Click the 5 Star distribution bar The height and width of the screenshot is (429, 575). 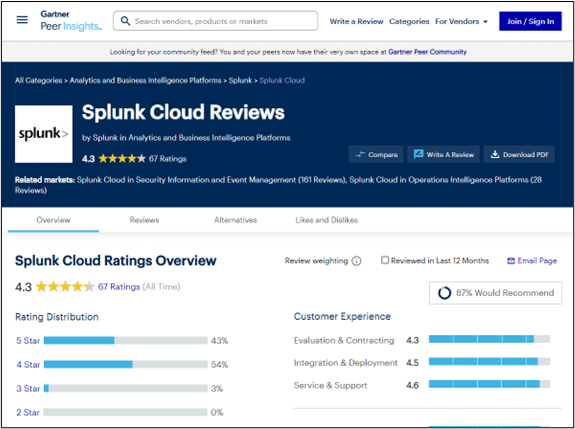coord(125,341)
